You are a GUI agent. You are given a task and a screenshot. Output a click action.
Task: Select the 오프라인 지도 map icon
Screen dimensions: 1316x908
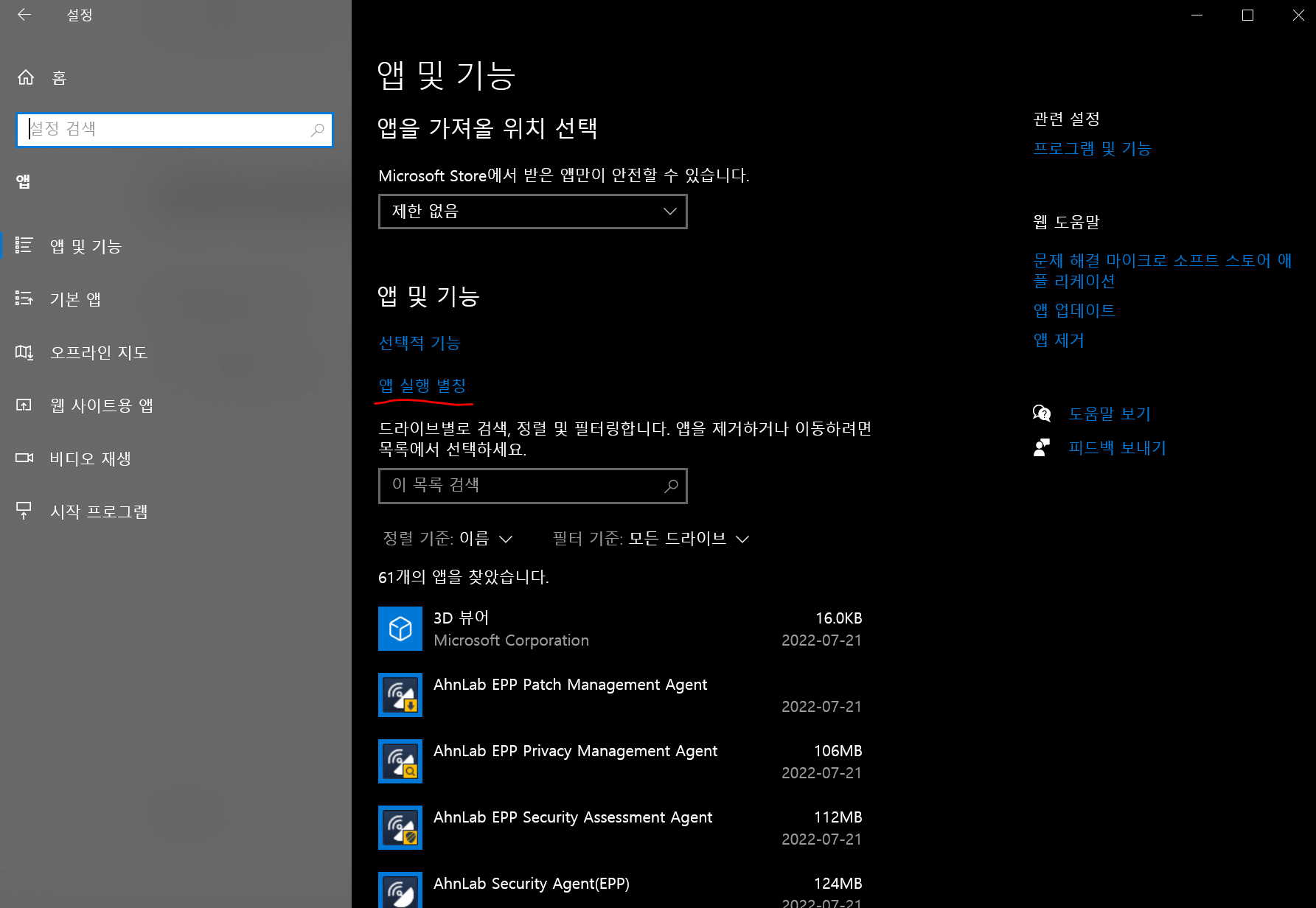point(24,352)
